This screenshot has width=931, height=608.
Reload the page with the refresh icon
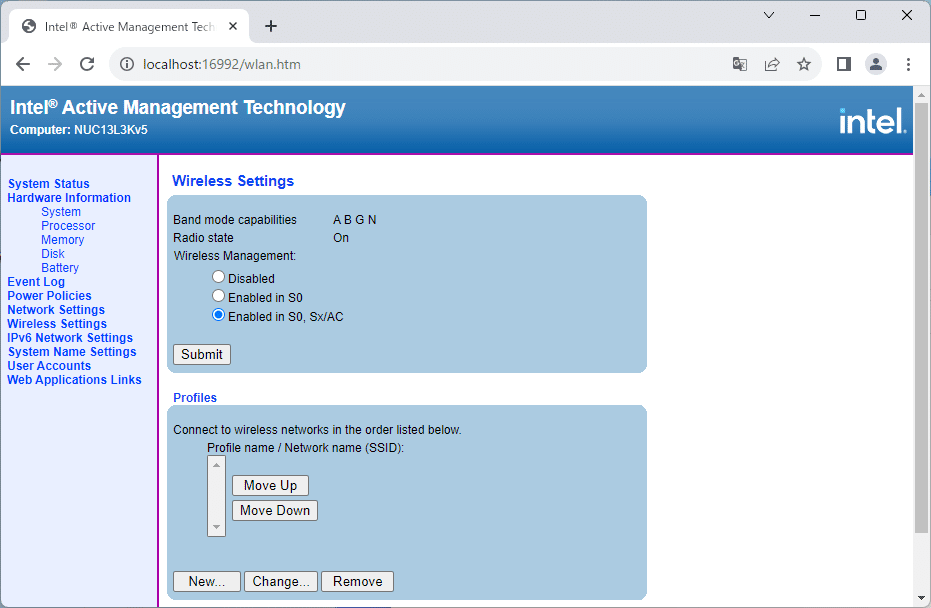click(87, 64)
